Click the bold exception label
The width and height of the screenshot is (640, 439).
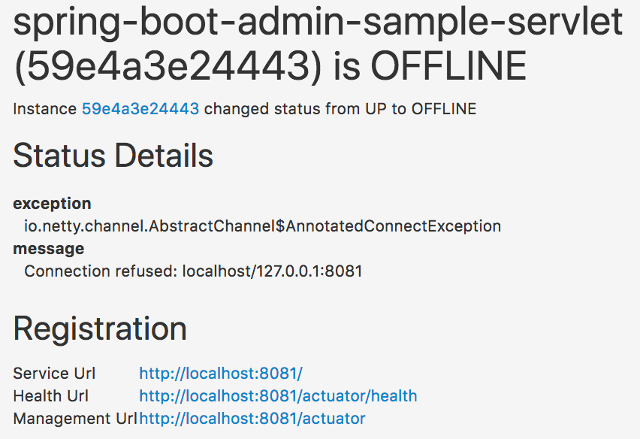(x=52, y=203)
